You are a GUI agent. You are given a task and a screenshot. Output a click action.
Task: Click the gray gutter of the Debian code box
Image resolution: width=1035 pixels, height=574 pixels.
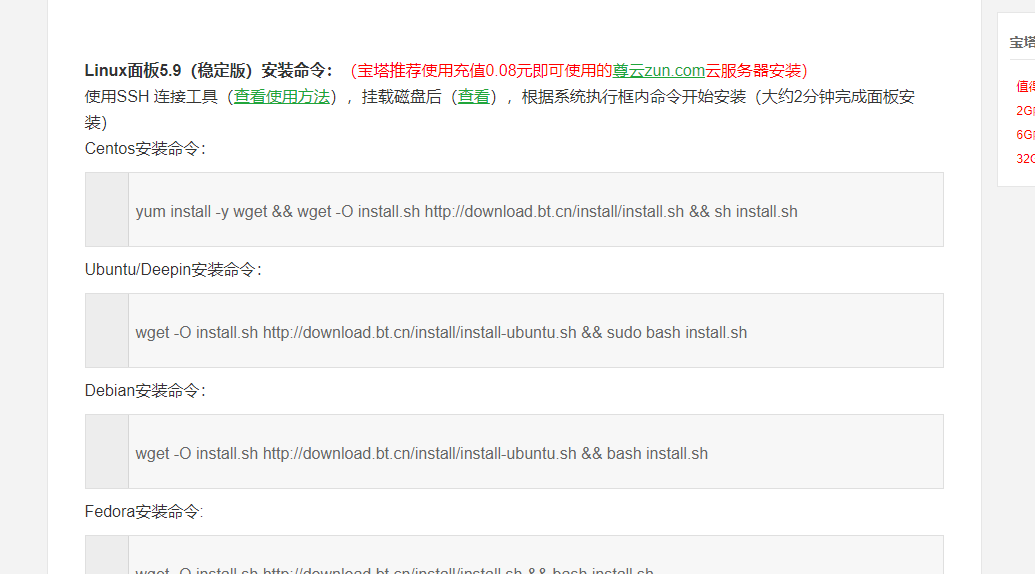coord(107,452)
